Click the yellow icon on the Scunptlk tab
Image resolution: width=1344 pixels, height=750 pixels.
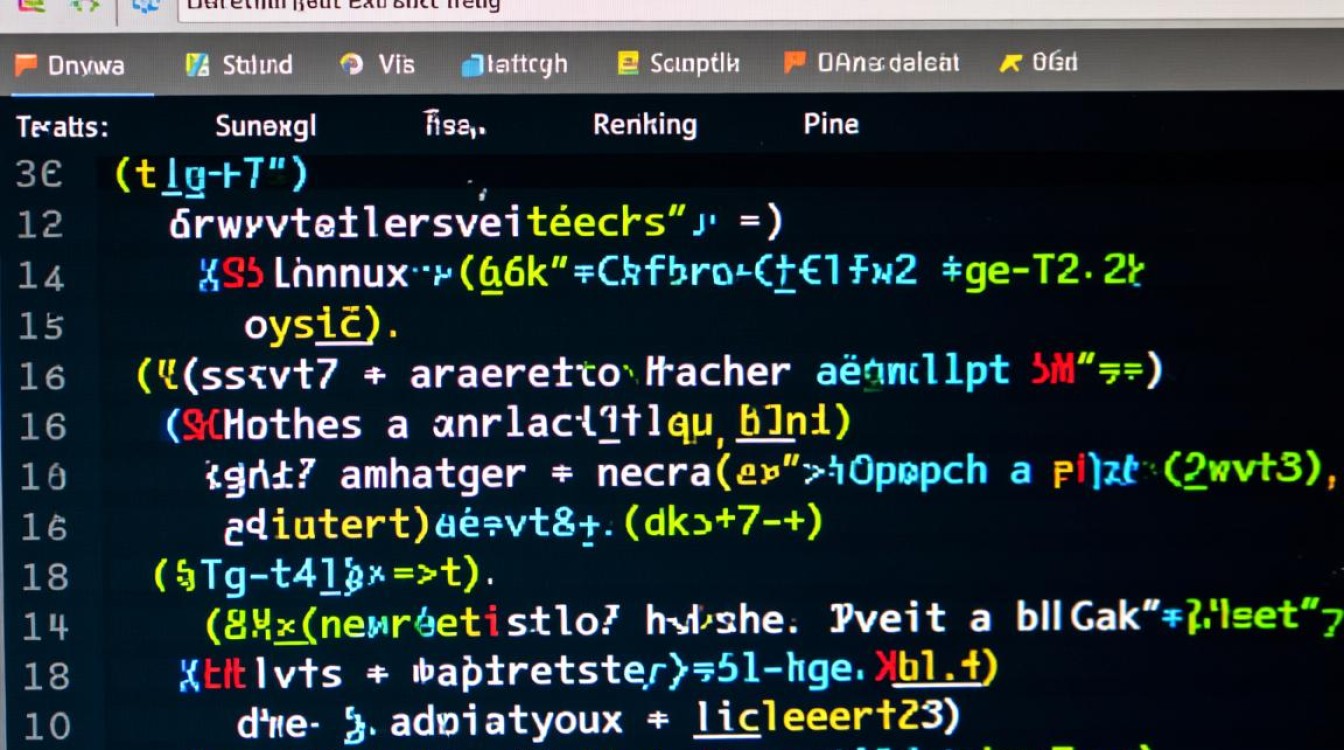point(628,64)
